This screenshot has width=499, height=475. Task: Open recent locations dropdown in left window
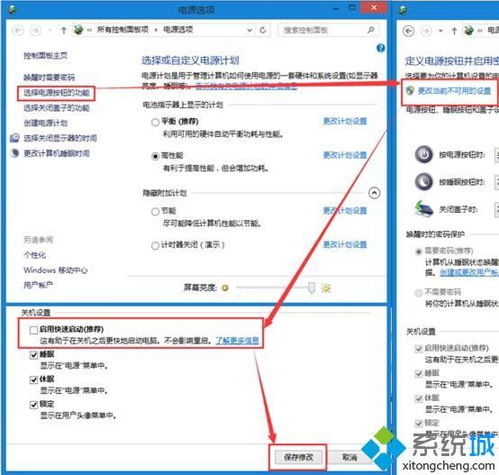point(50,31)
